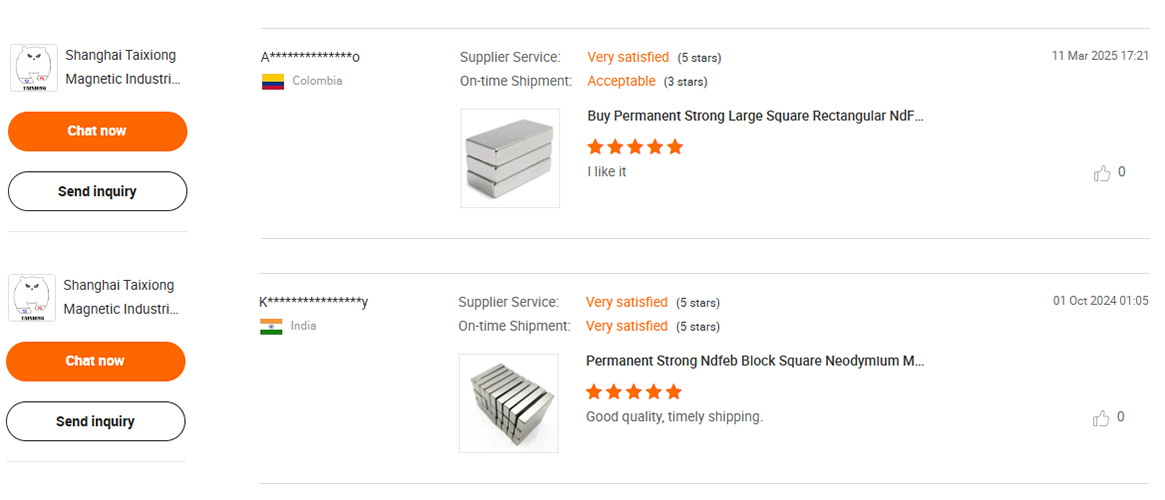The image size is (1165, 500).
Task: Click the thumbs-up icon on Colombia review
Action: click(1102, 174)
